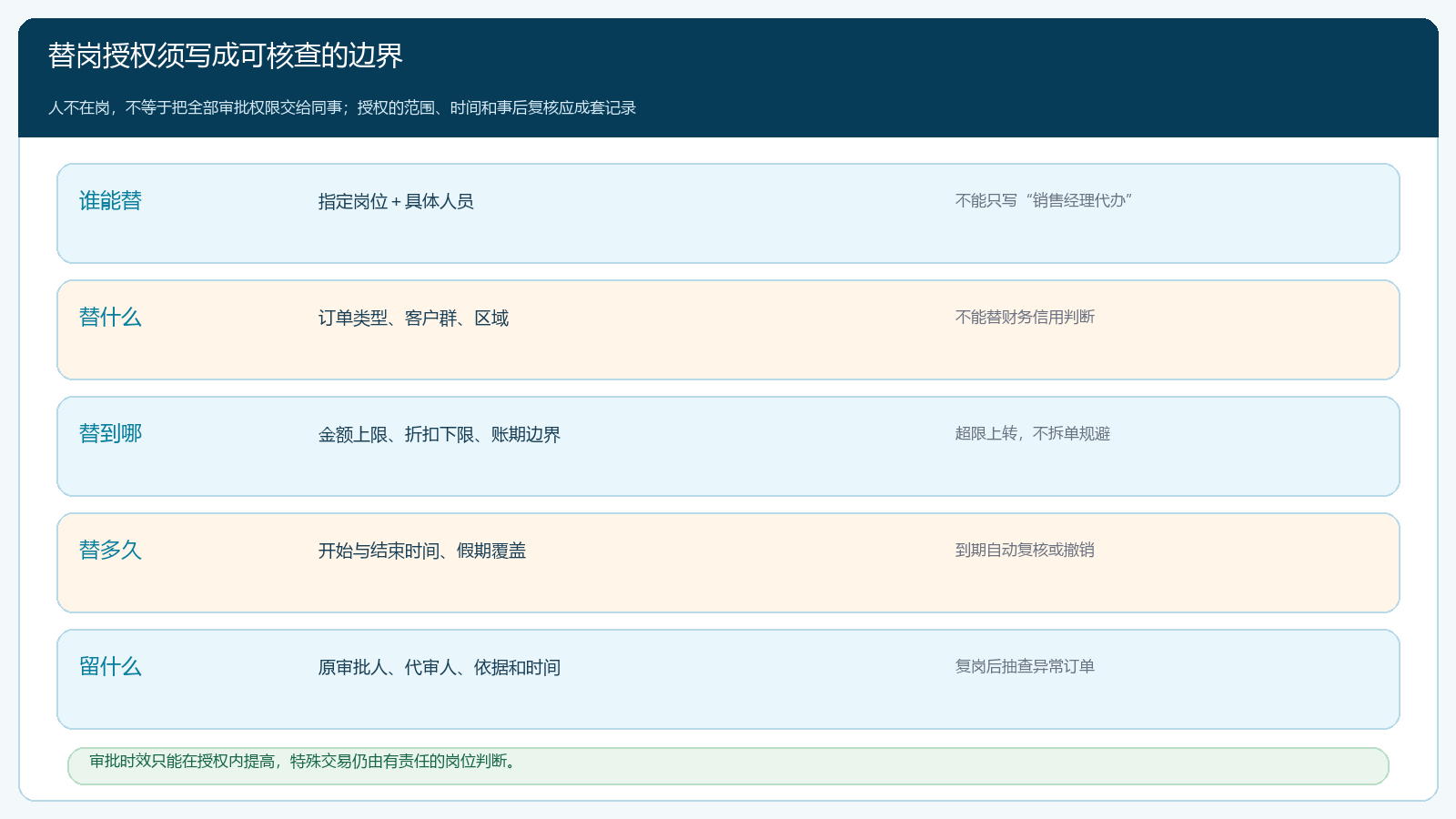Click the note 不能替财务信用判断
The height and width of the screenshot is (819, 1456).
[x=1025, y=317]
